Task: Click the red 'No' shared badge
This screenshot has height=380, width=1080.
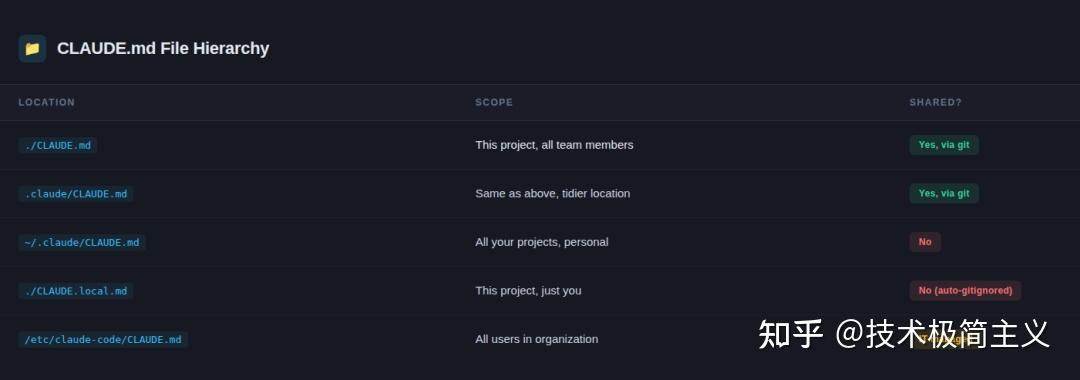Action: 925,242
